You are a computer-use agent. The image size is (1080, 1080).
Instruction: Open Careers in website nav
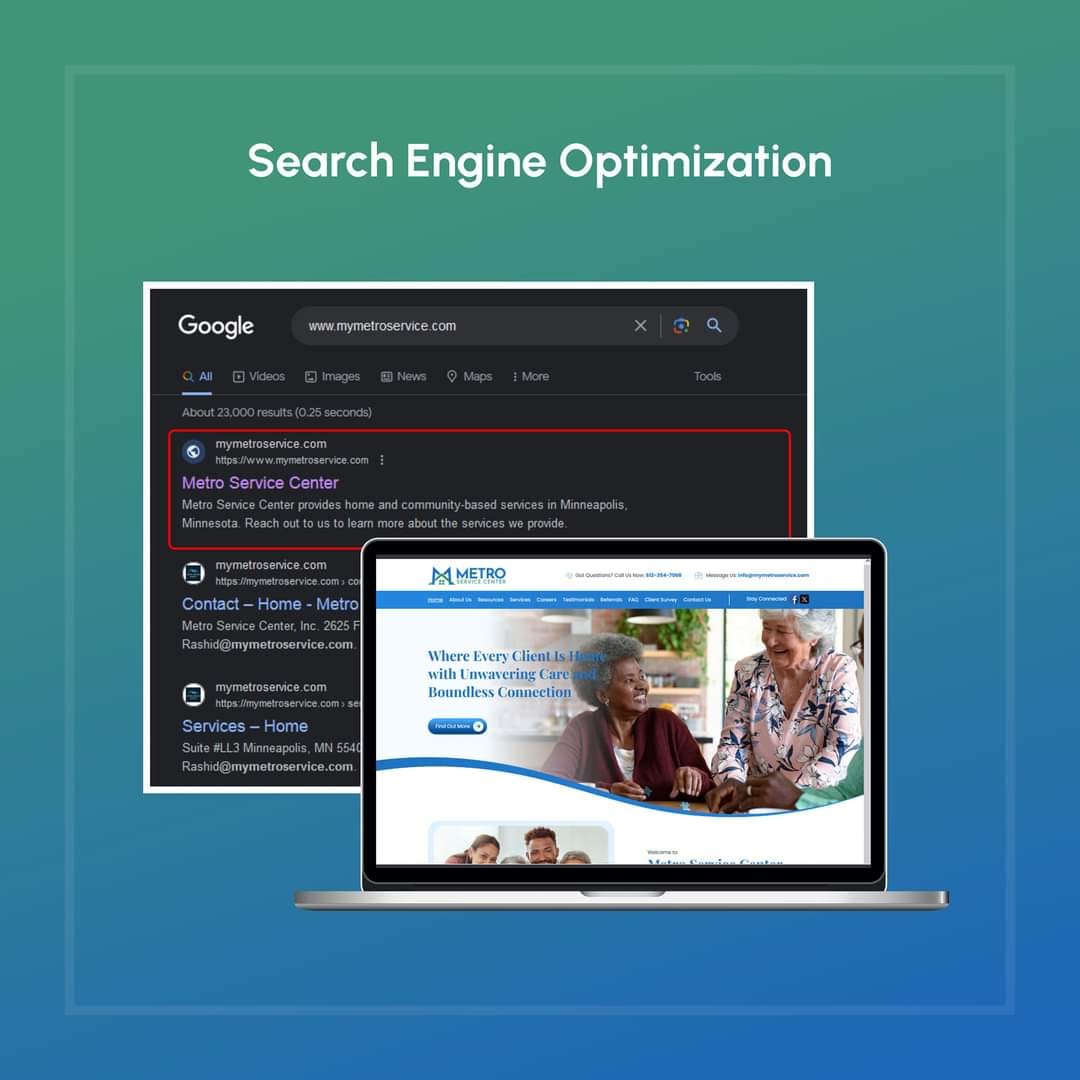pyautogui.click(x=546, y=599)
